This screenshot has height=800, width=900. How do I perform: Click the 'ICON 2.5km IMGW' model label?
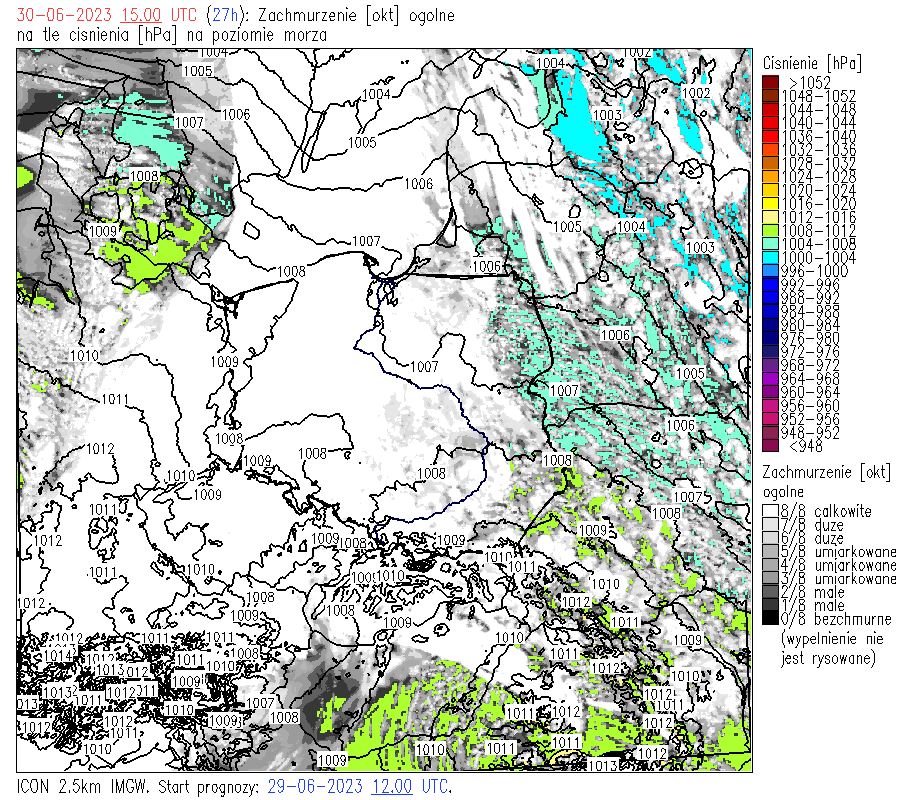86,786
